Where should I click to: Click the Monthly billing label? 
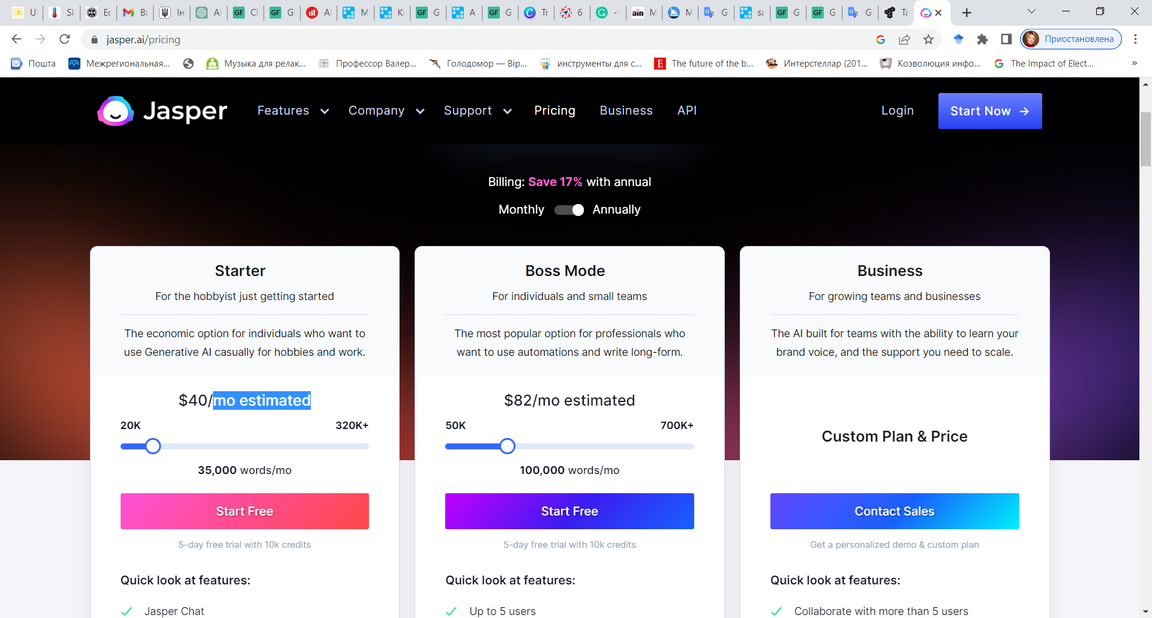(522, 210)
